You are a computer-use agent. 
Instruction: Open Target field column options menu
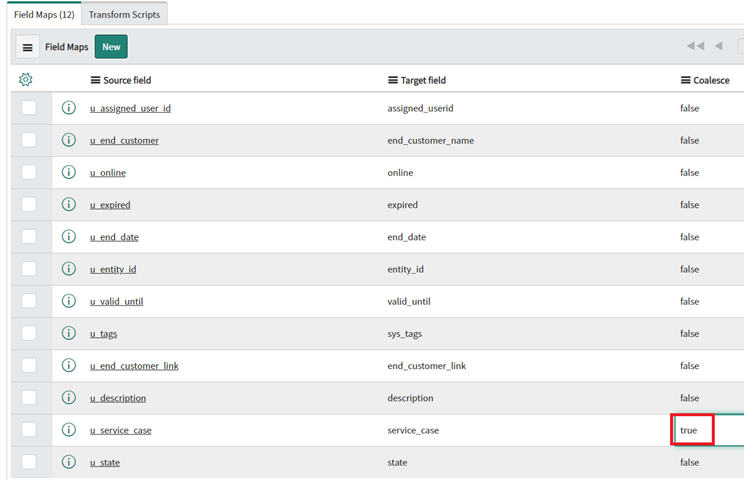(x=393, y=80)
